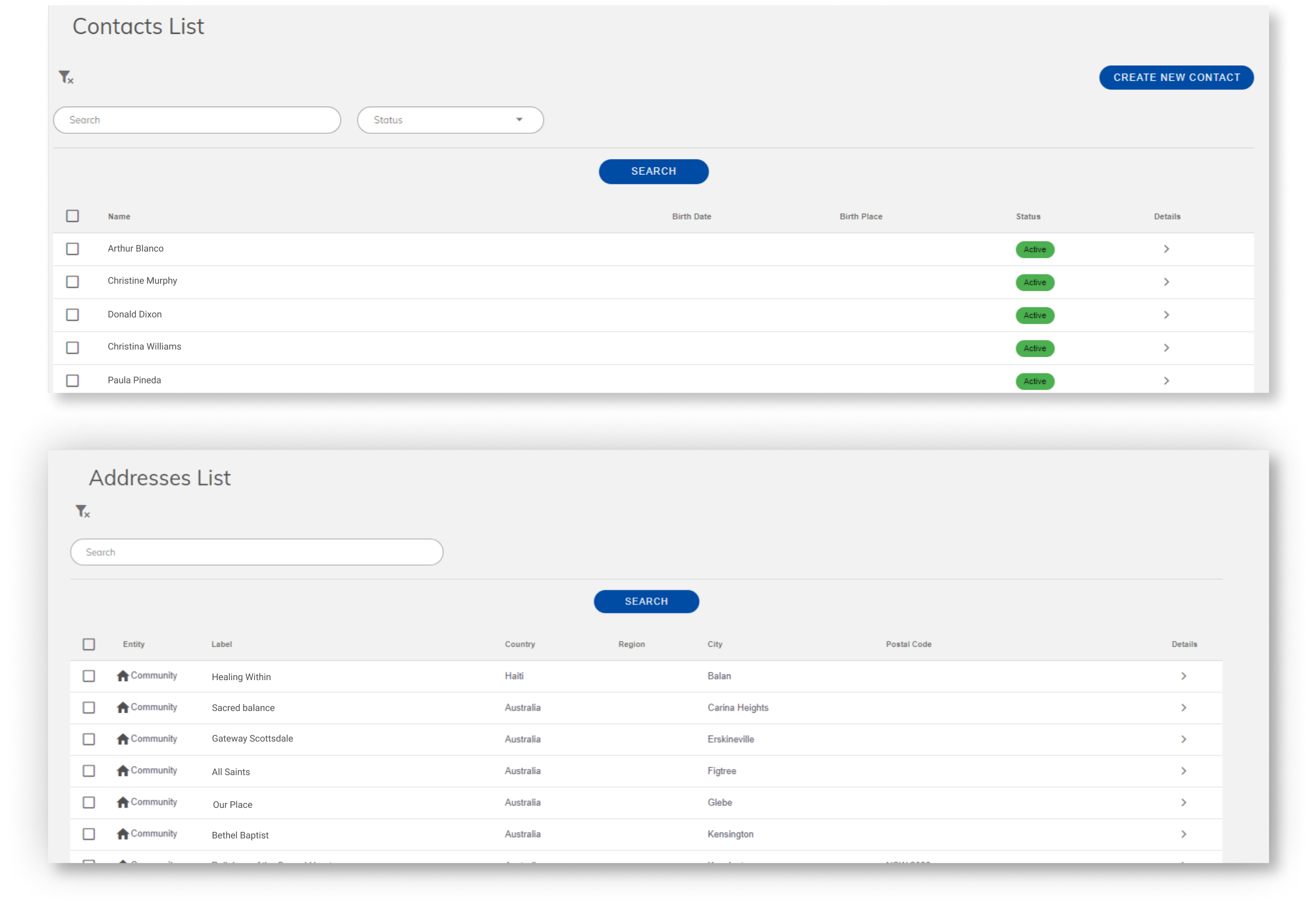This screenshot has width=1316, height=911.
Task: Open details arrow for Paula Pineda
Action: (1166, 380)
